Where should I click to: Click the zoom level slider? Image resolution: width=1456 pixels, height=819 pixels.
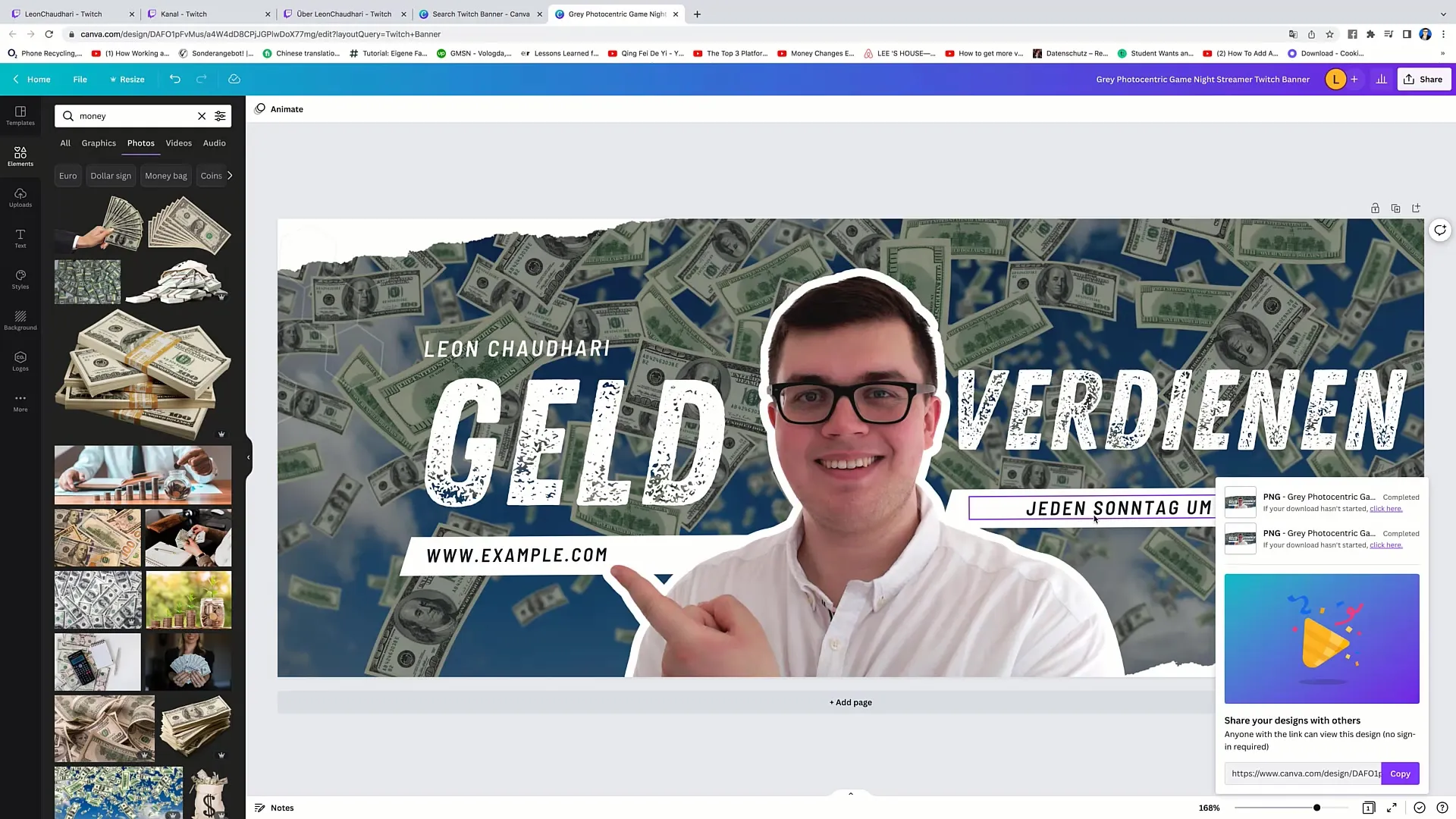pyautogui.click(x=1317, y=807)
